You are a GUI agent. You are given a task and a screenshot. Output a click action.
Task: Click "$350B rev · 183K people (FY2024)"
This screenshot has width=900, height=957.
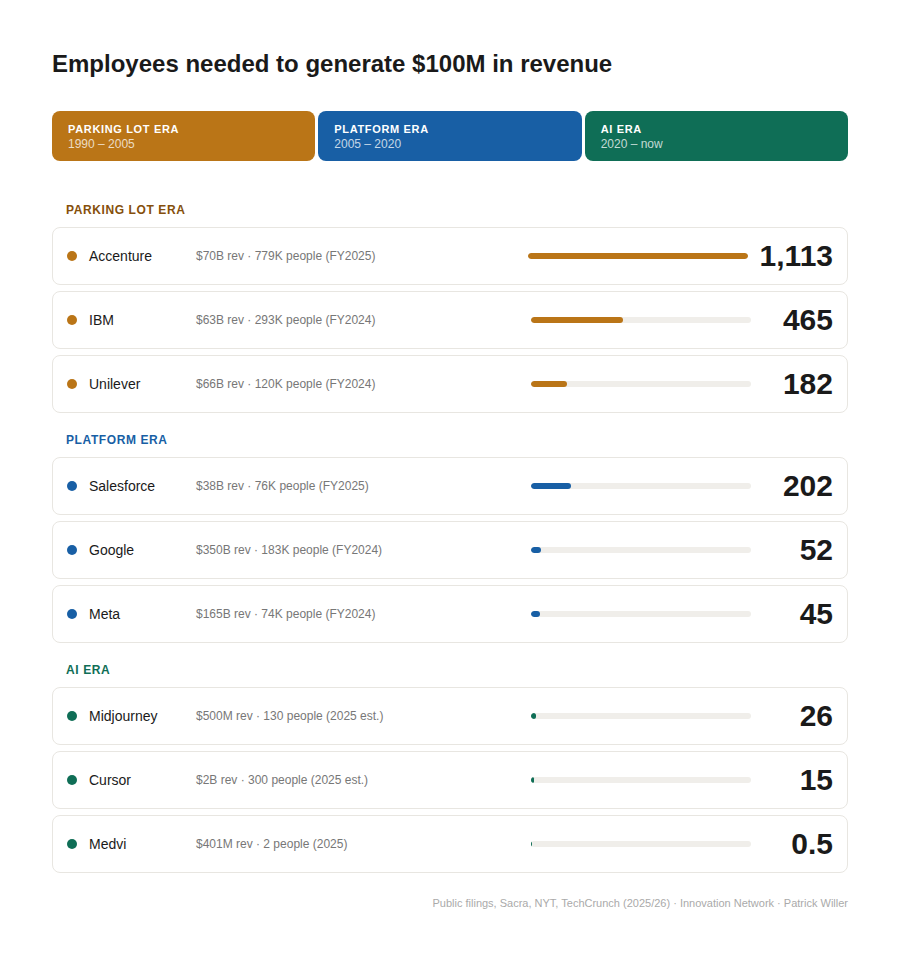pos(289,551)
